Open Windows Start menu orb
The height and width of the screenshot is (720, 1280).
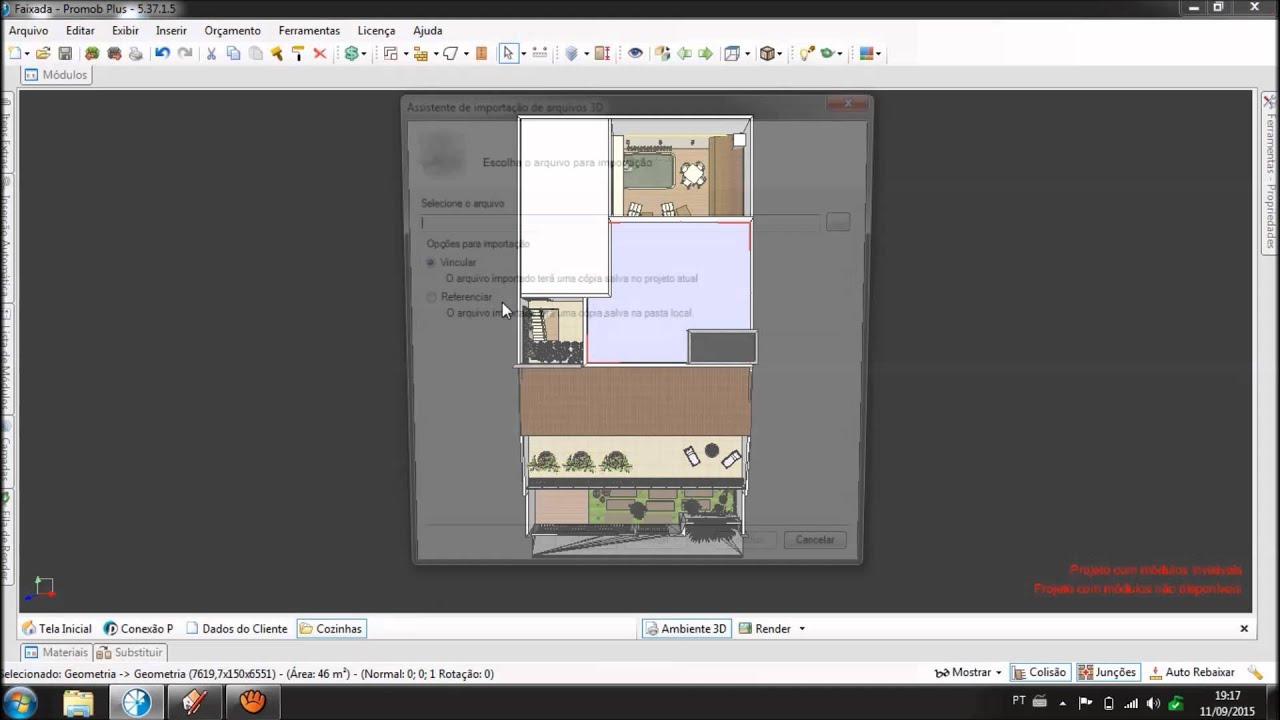(21, 702)
